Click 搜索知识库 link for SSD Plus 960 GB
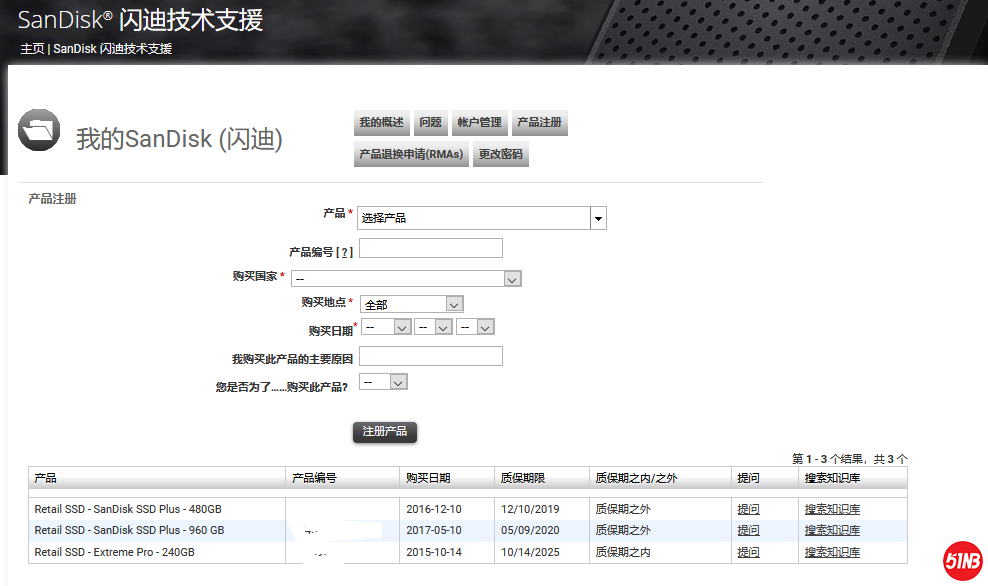This screenshot has height=586, width=988. click(832, 531)
